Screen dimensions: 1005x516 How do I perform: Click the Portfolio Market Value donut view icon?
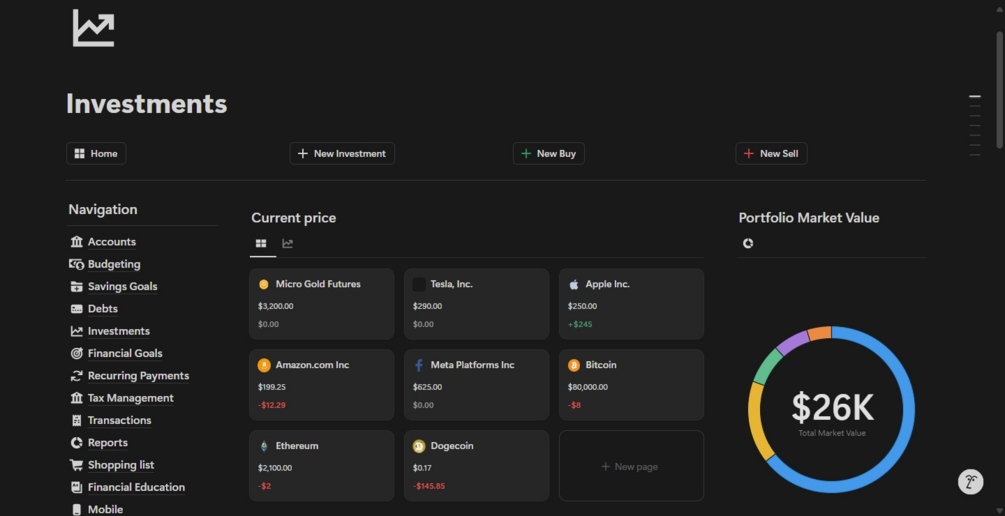[748, 244]
